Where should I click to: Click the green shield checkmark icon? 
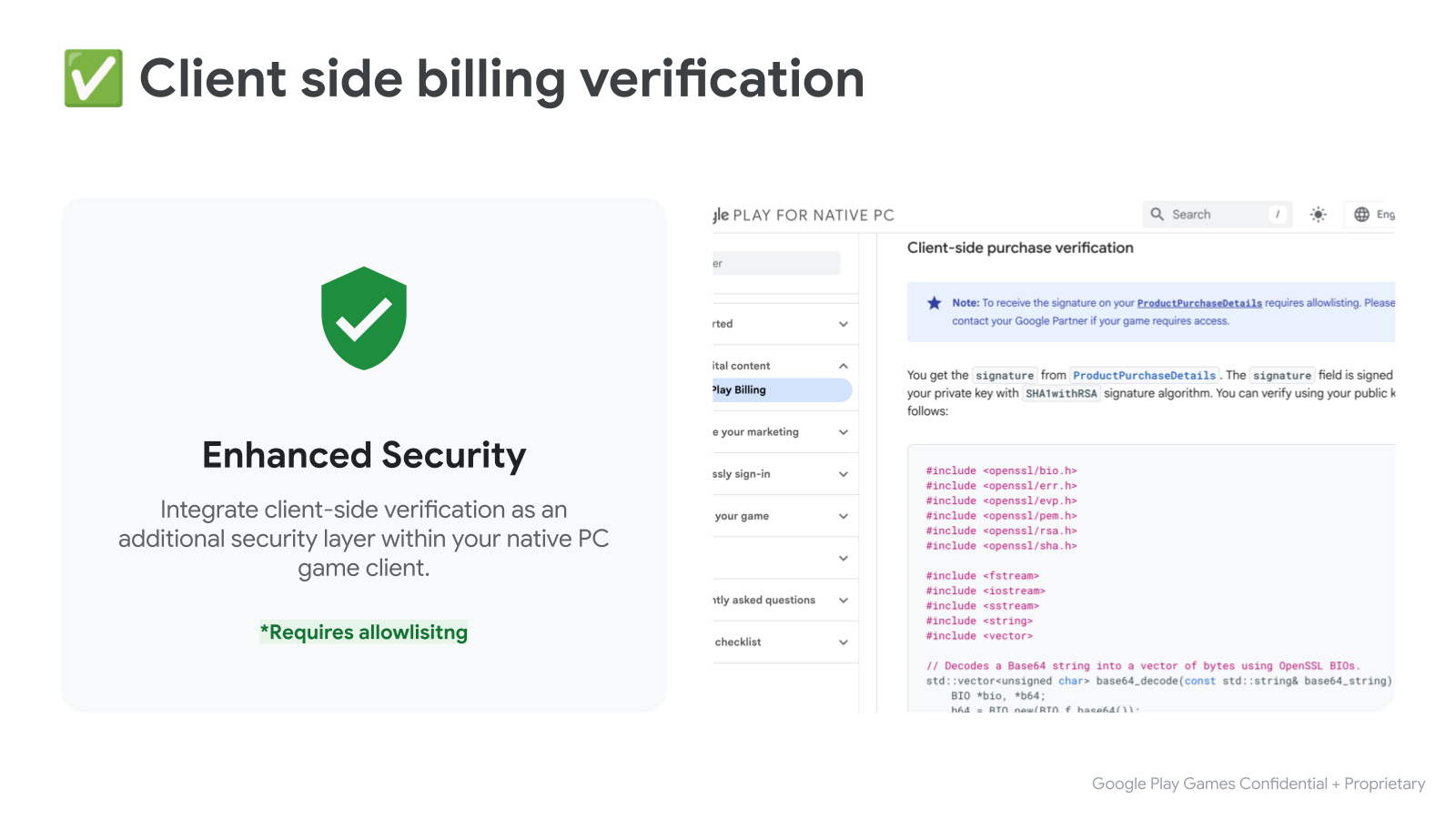click(364, 318)
